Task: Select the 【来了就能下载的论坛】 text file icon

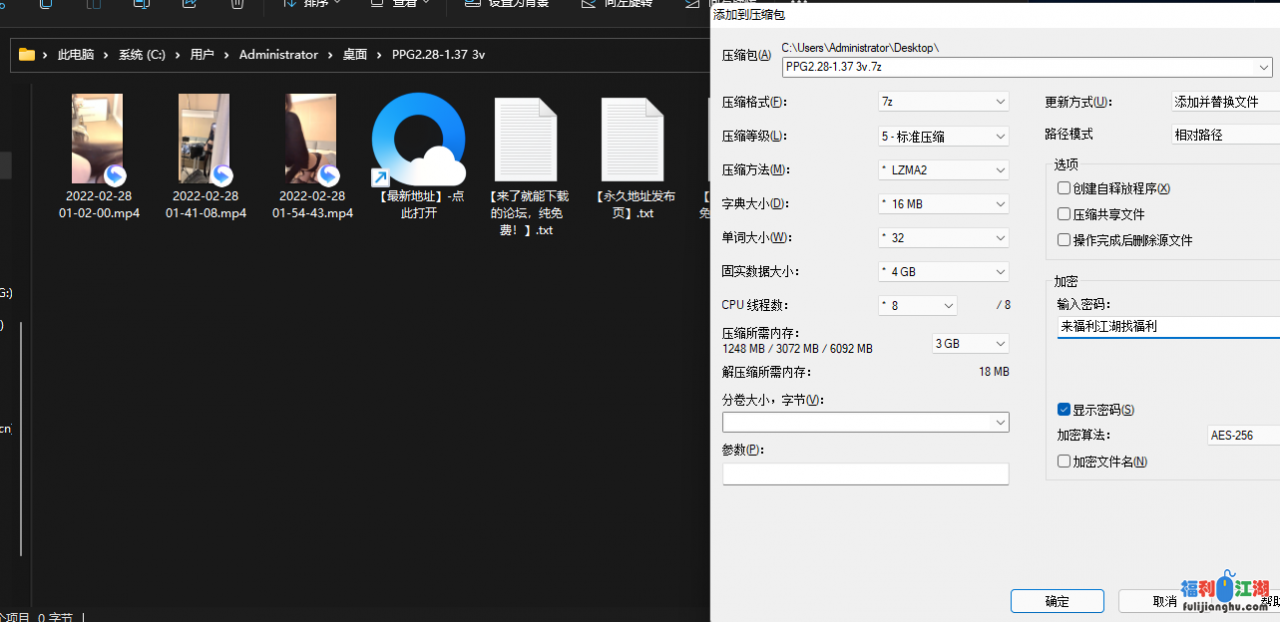Action: [526, 140]
